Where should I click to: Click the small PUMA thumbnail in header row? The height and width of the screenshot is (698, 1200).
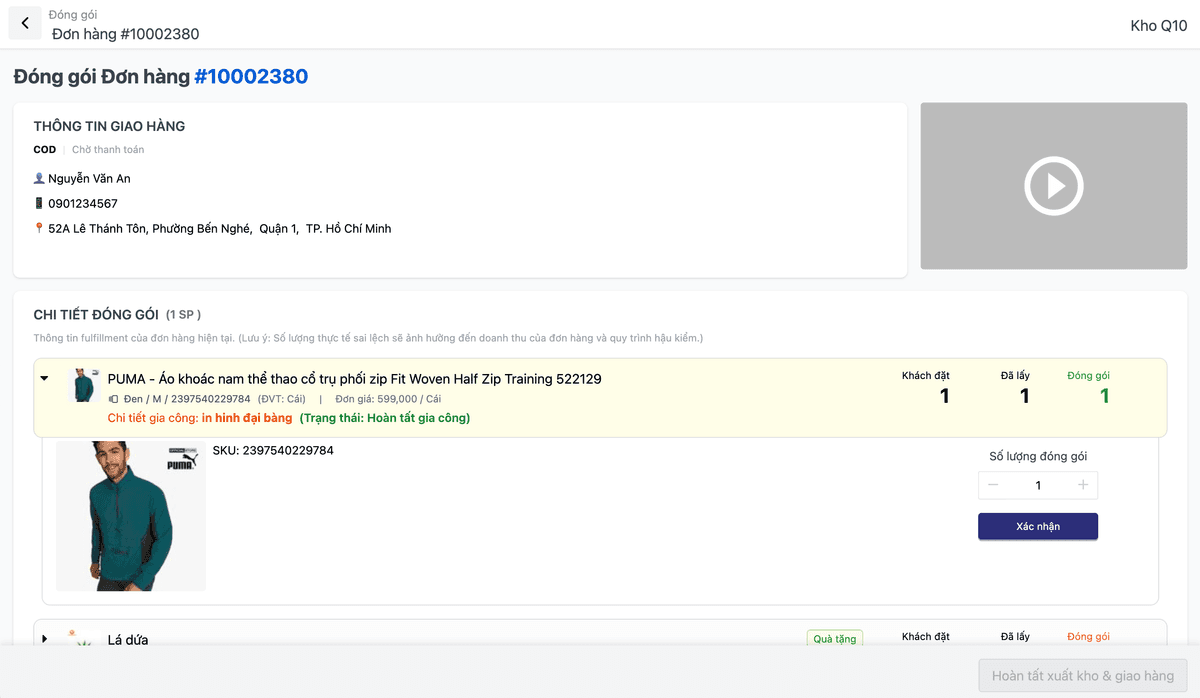83,385
